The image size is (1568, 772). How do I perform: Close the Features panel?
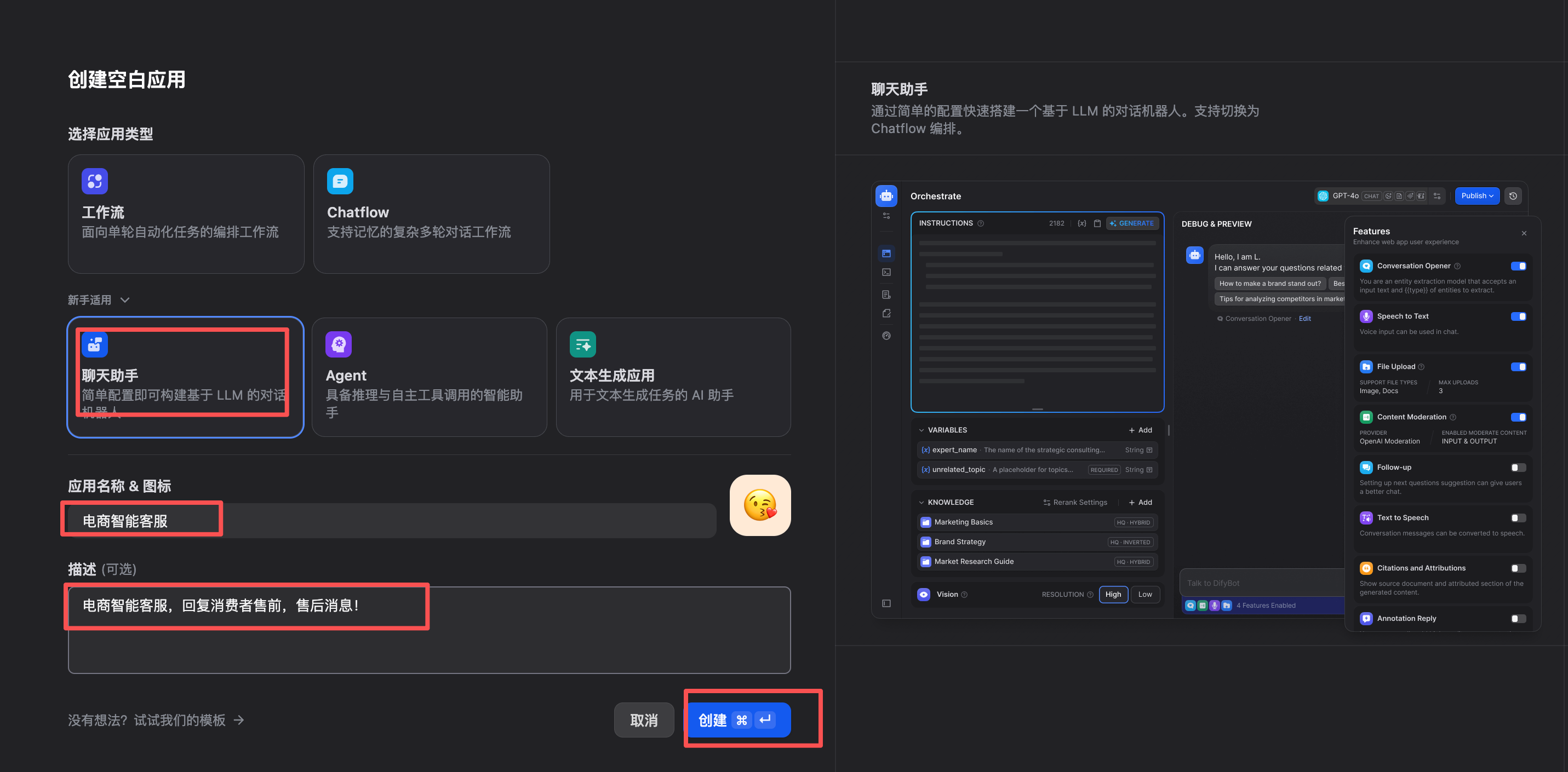coord(1524,233)
